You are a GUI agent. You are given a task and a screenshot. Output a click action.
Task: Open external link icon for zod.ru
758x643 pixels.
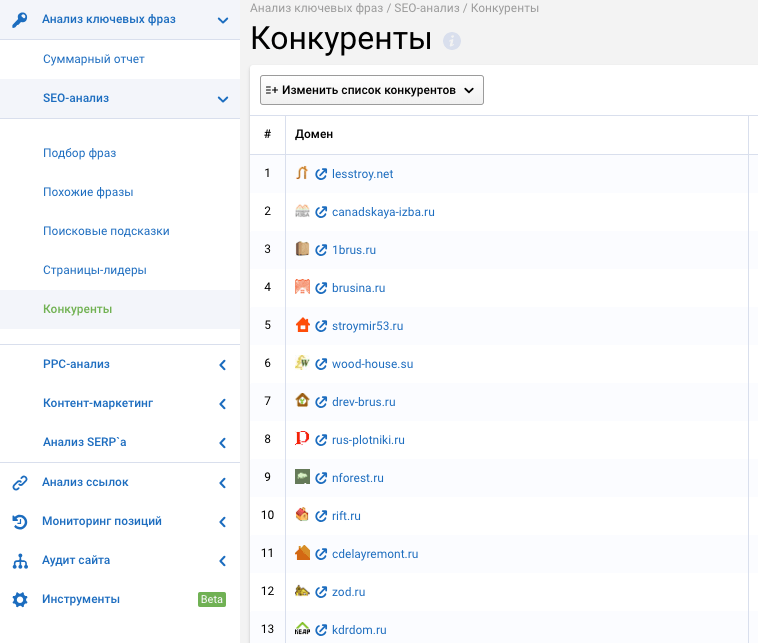point(321,592)
